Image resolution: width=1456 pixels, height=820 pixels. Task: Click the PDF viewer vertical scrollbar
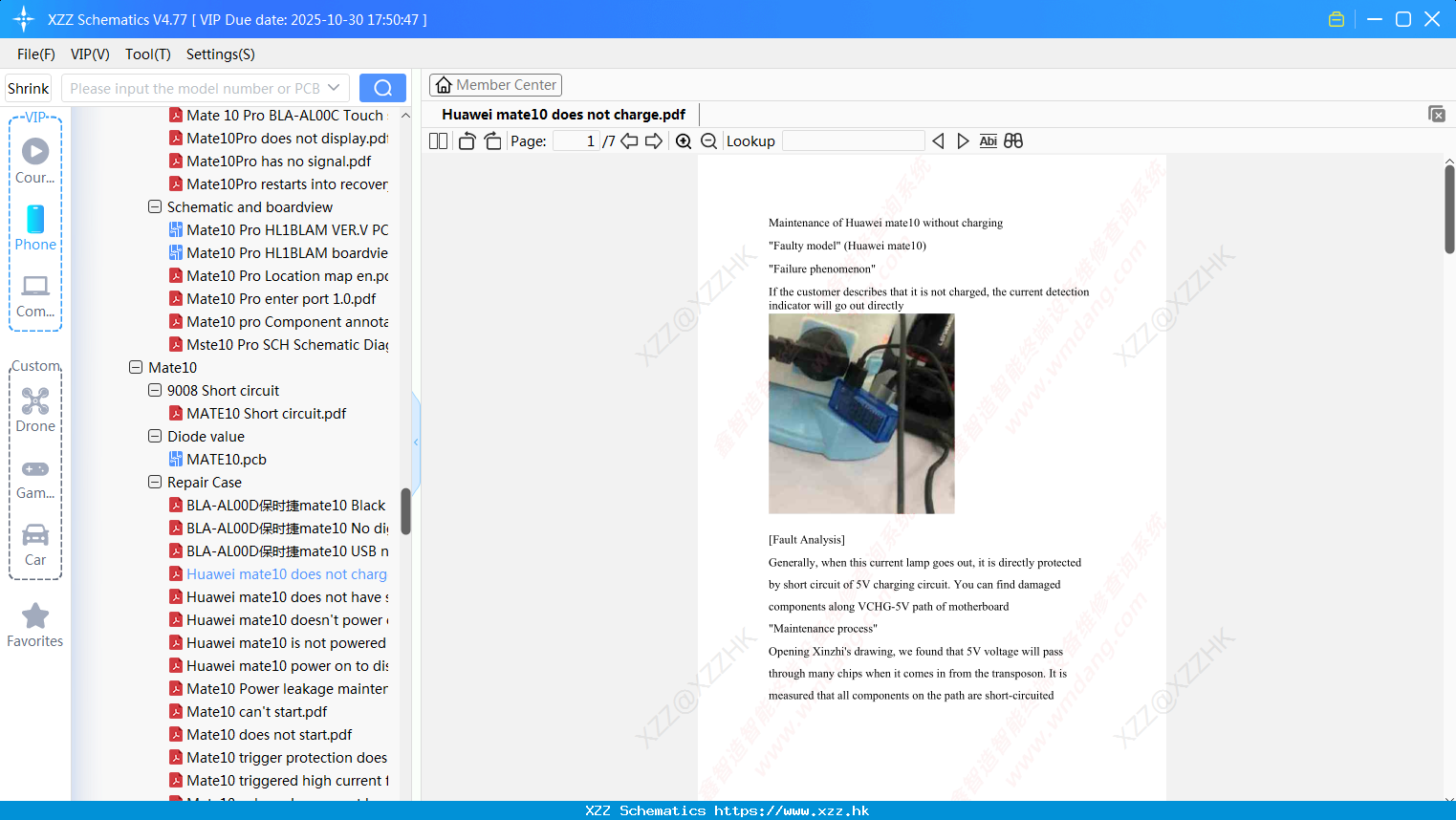tap(1449, 208)
